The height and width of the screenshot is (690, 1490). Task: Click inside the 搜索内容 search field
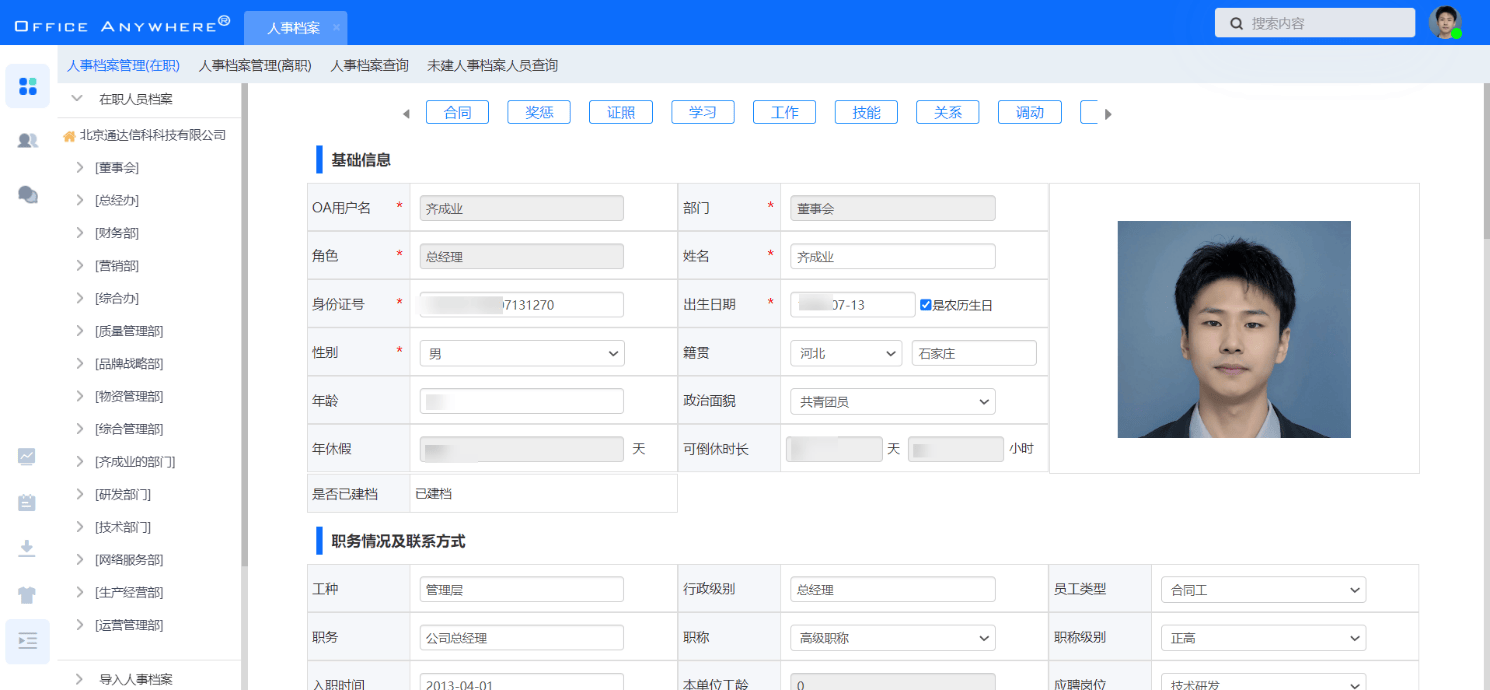pyautogui.click(x=1314, y=22)
